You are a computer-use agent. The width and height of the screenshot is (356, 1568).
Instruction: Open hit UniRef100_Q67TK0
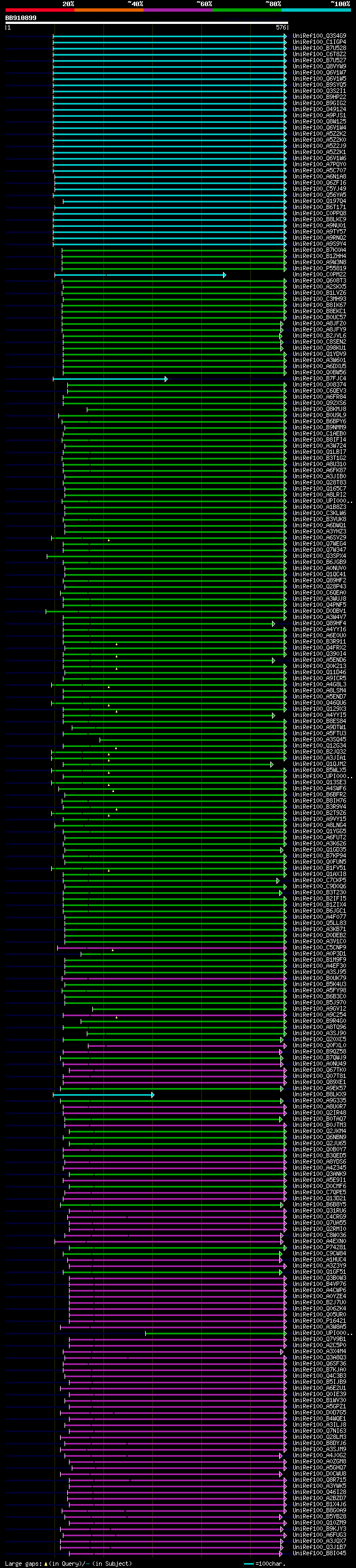tap(319, 1070)
